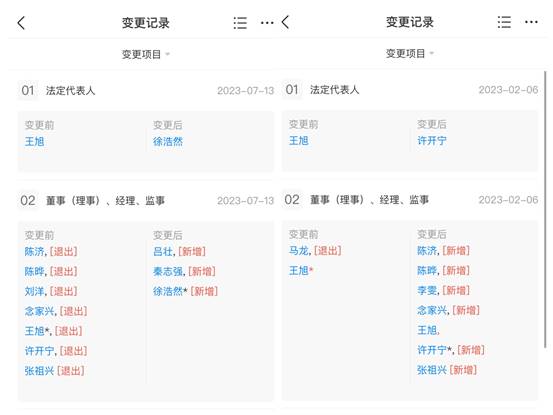Image resolution: width=553 pixels, height=415 pixels.
Task: Open 王旭 under left 法定代表人 变更前
Action: (35, 142)
